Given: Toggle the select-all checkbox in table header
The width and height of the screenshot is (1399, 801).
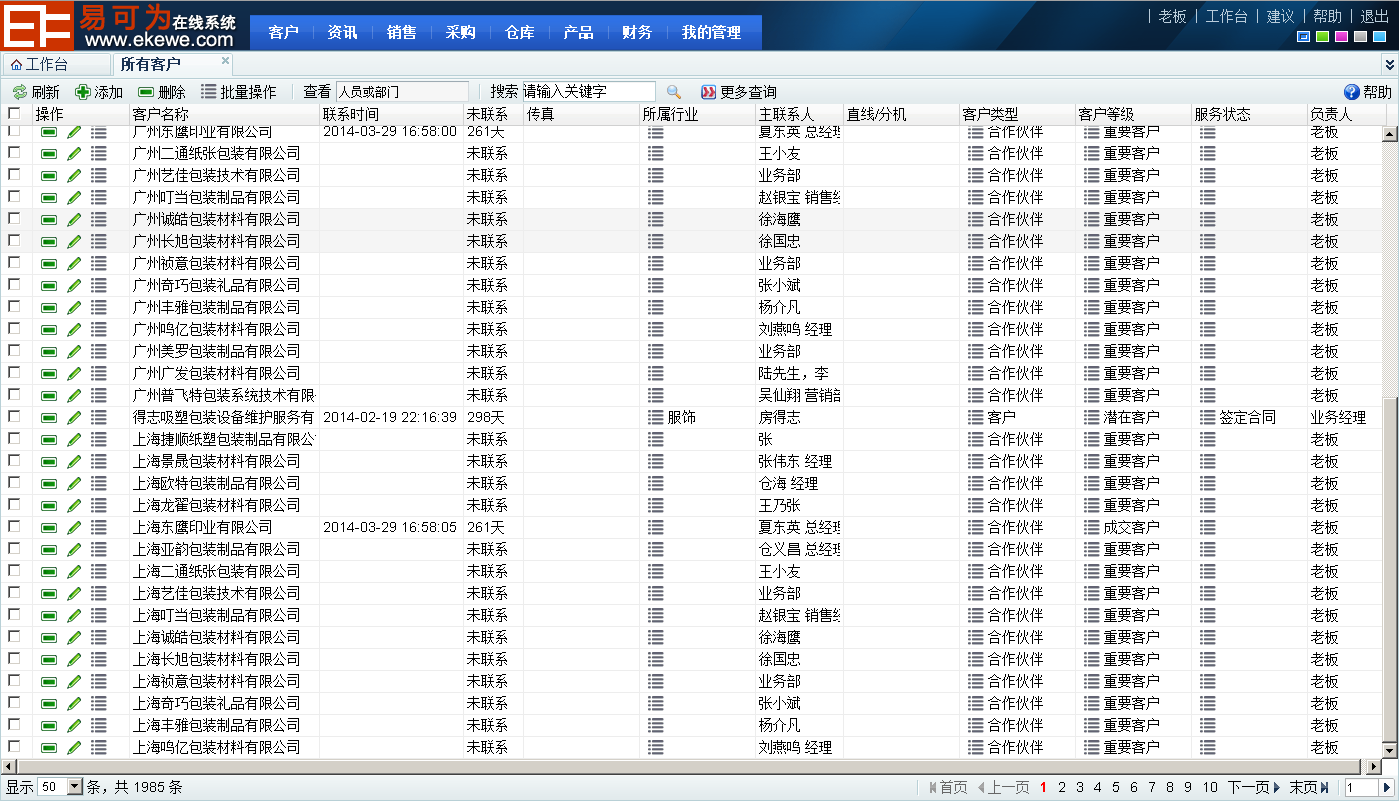Looking at the screenshot, I should pyautogui.click(x=14, y=114).
